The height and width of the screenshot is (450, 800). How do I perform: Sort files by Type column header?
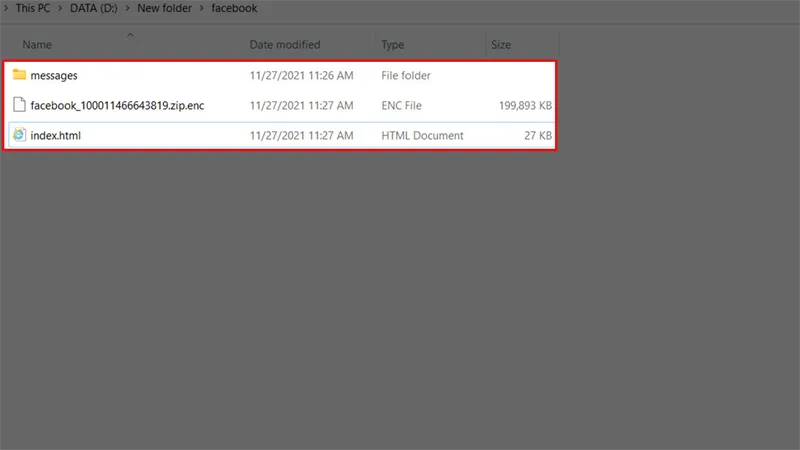(x=393, y=45)
